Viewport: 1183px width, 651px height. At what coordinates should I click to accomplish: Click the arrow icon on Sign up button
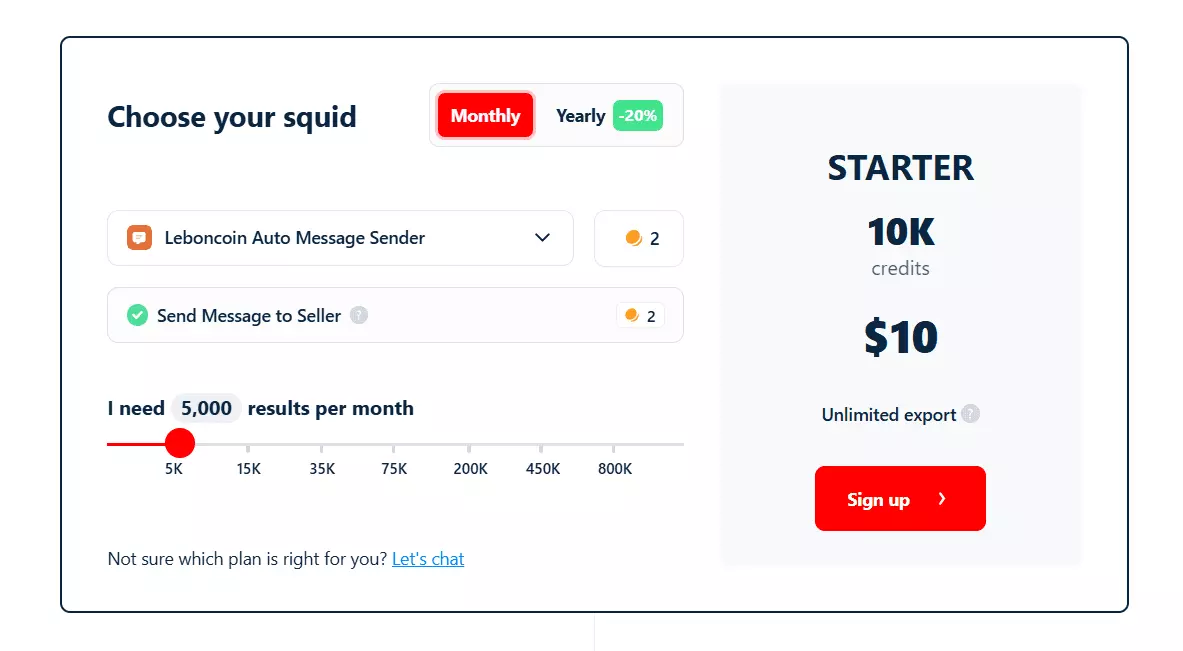(942, 499)
